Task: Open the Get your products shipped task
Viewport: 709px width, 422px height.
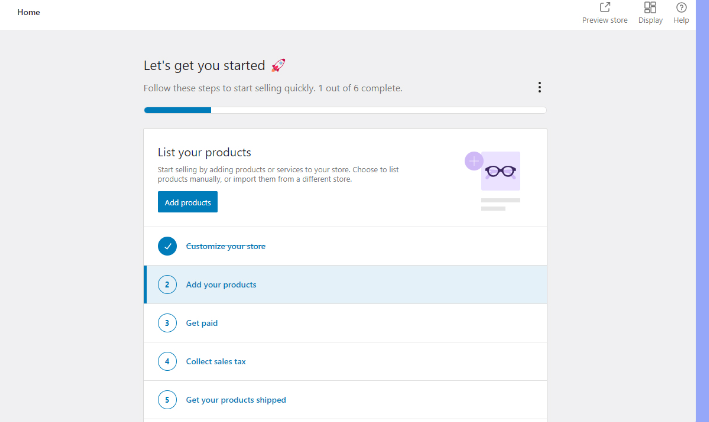Action: [236, 400]
